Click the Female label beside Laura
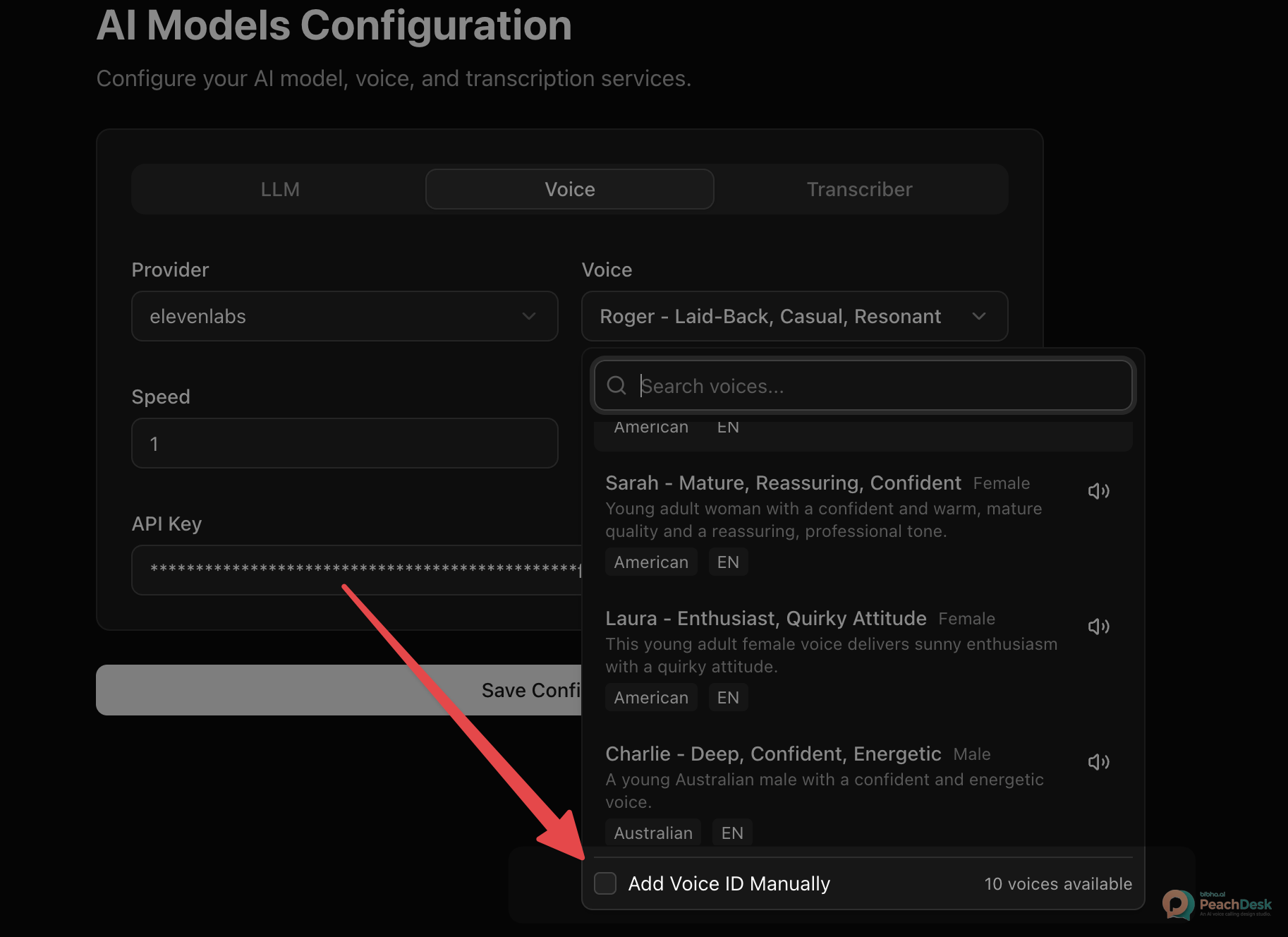1288x937 pixels. [967, 619]
